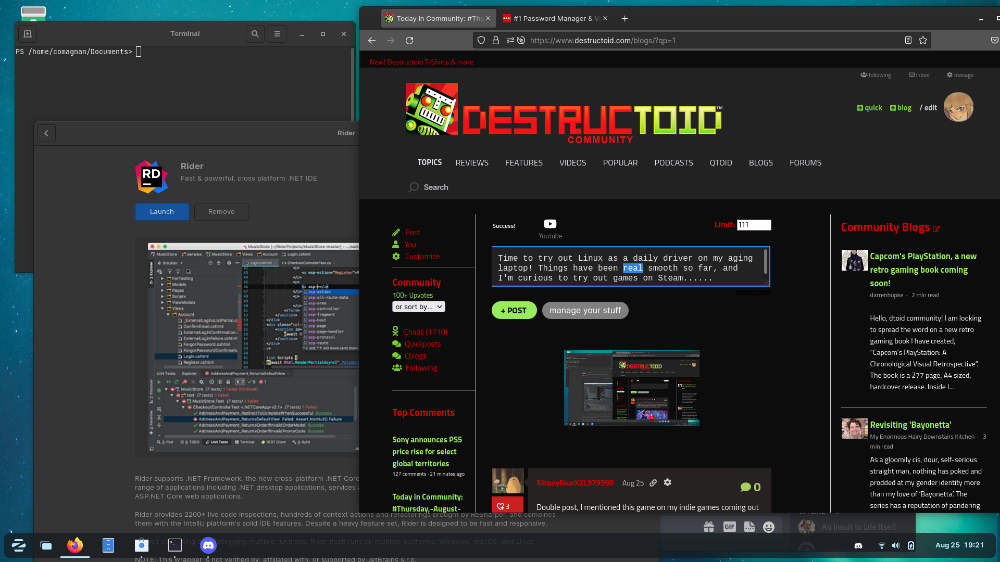Click the gear icon on SlimeyBear post
This screenshot has height=562, width=1000.
667,483
